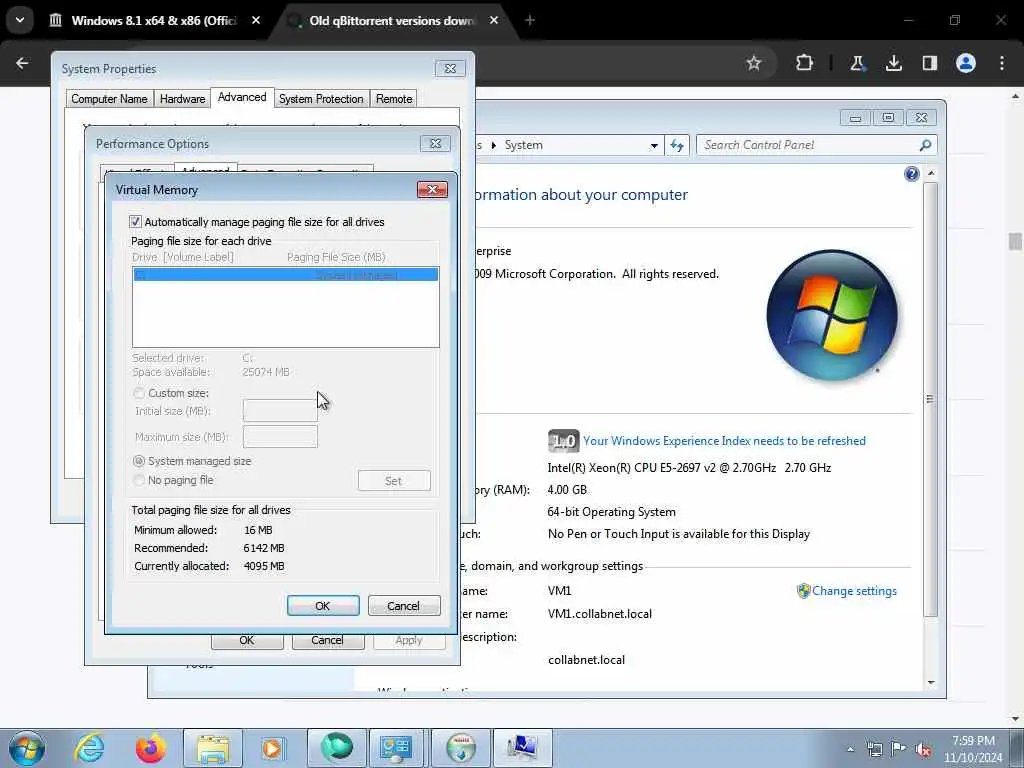Viewport: 1024px width, 768px height.
Task: Open the Remote tab
Action: coord(394,99)
